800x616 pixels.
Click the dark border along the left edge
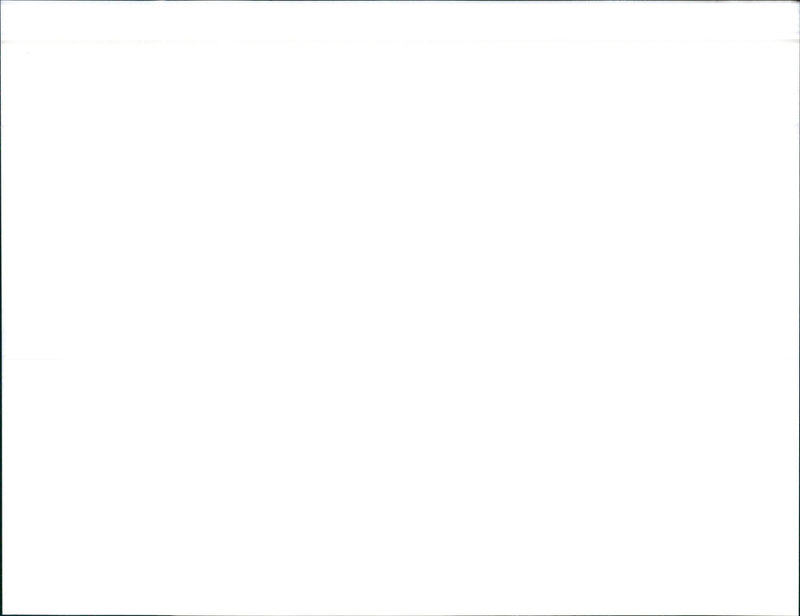[x=1, y=308]
